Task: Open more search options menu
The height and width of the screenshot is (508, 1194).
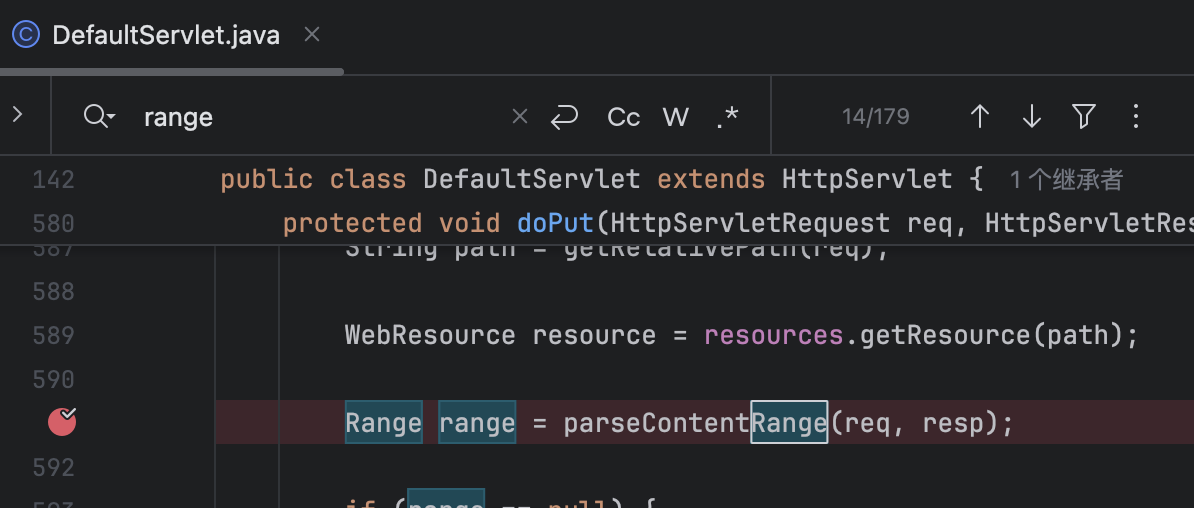Action: tap(1135, 117)
